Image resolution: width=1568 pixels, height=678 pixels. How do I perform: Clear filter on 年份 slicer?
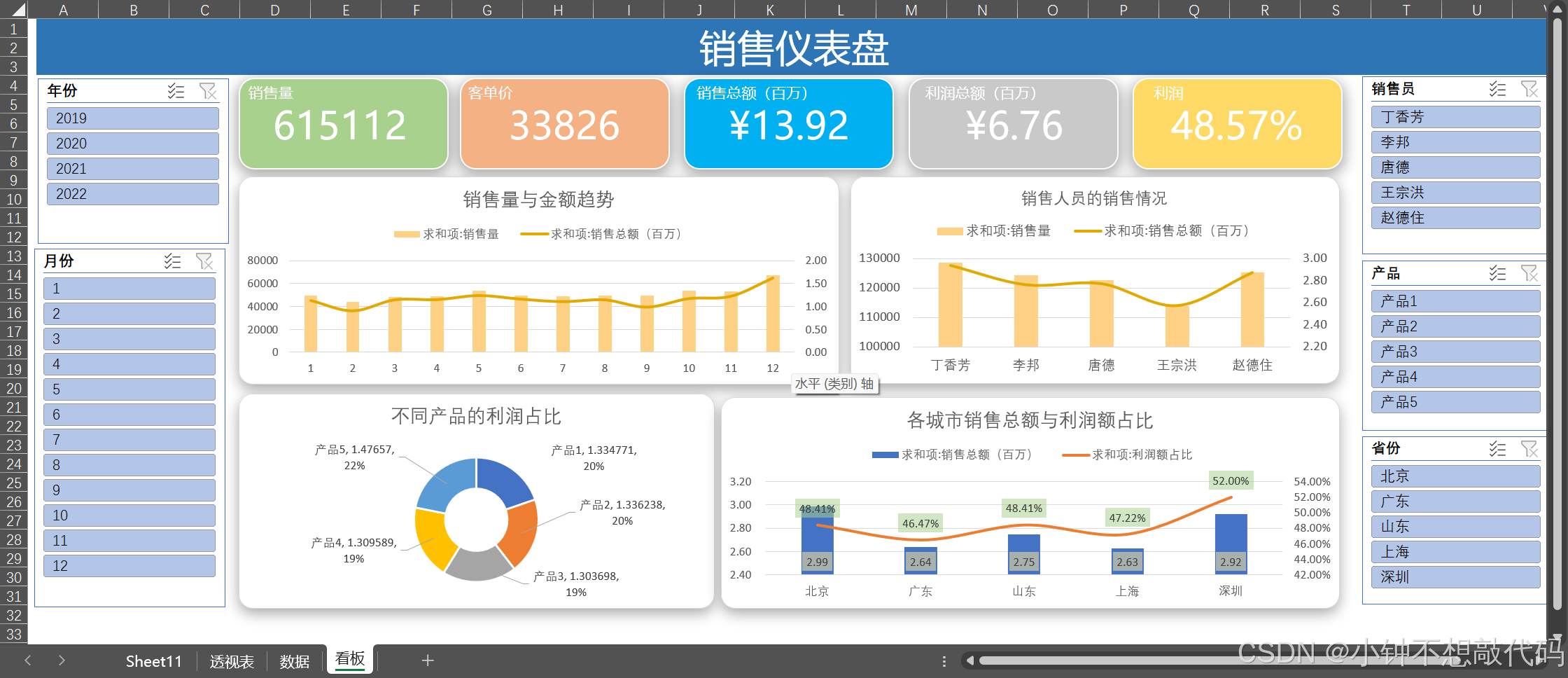tap(208, 91)
